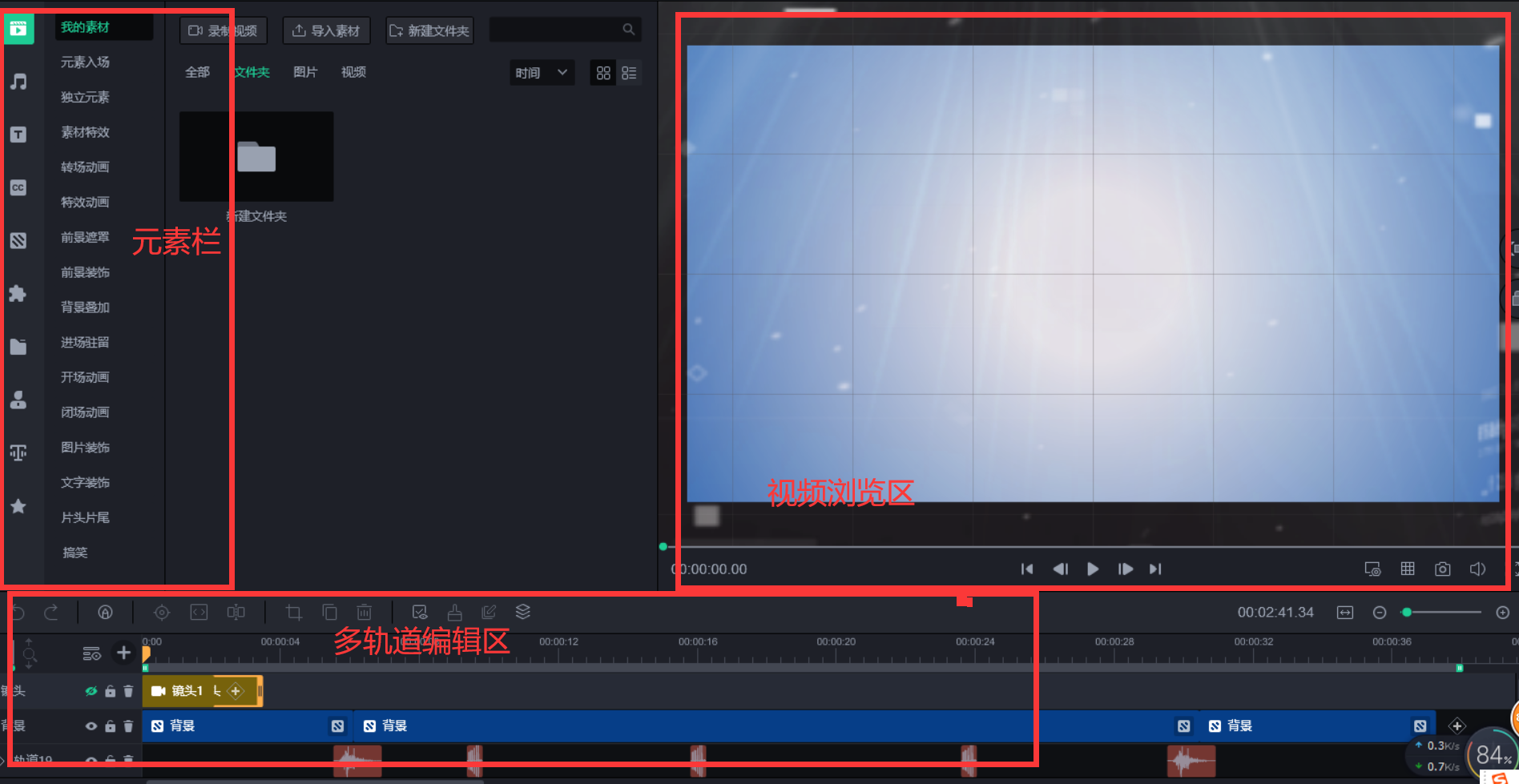
Task: Fit timeline to width icon
Action: [1345, 613]
